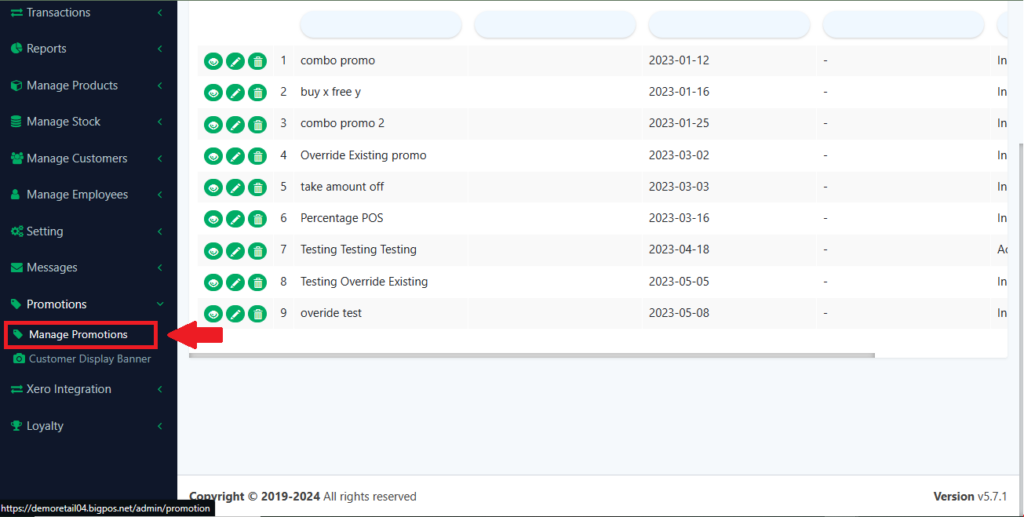Open Customer Display Banner submenu item
This screenshot has height=517, width=1024.
point(90,359)
